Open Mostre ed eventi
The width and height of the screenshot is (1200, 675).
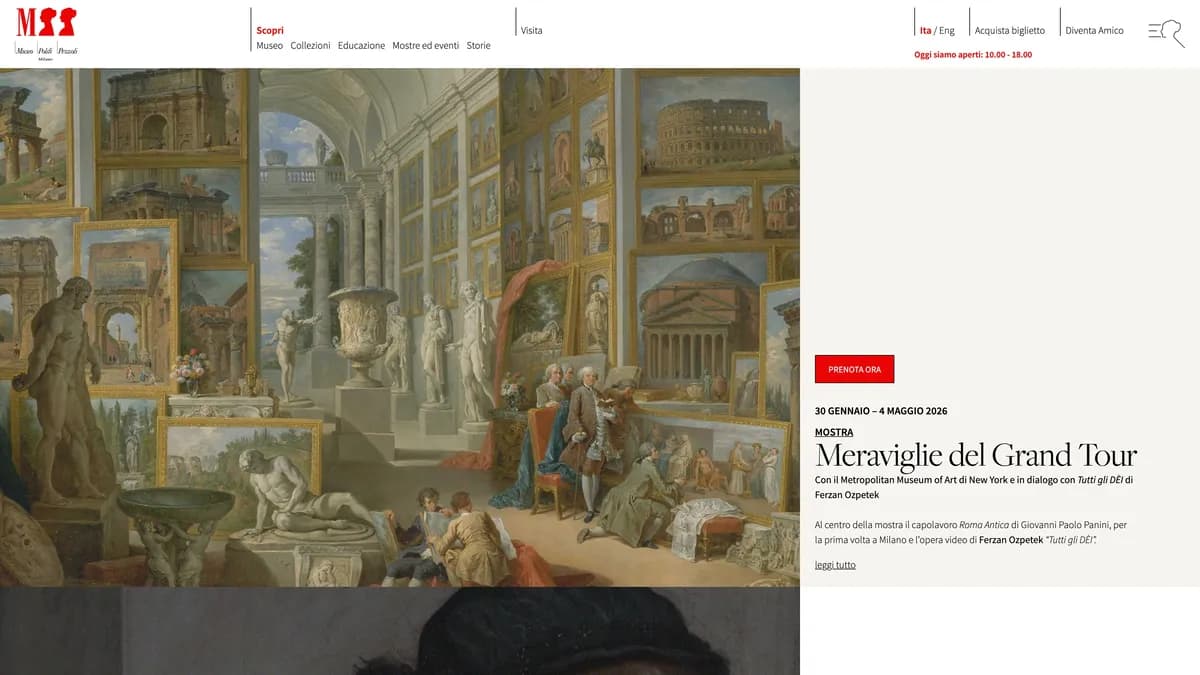[x=425, y=45]
